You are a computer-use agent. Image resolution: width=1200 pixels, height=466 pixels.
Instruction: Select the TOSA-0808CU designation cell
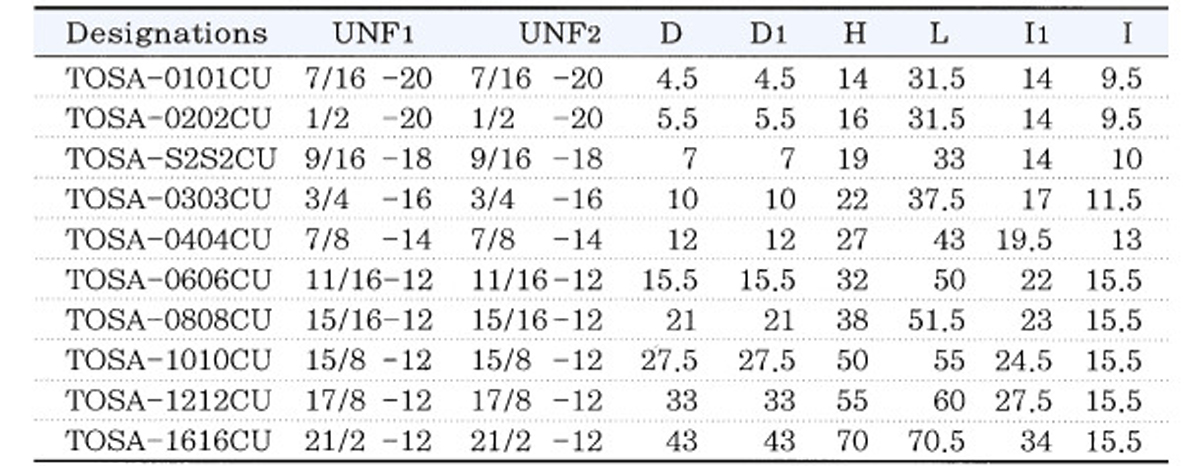tap(168, 320)
